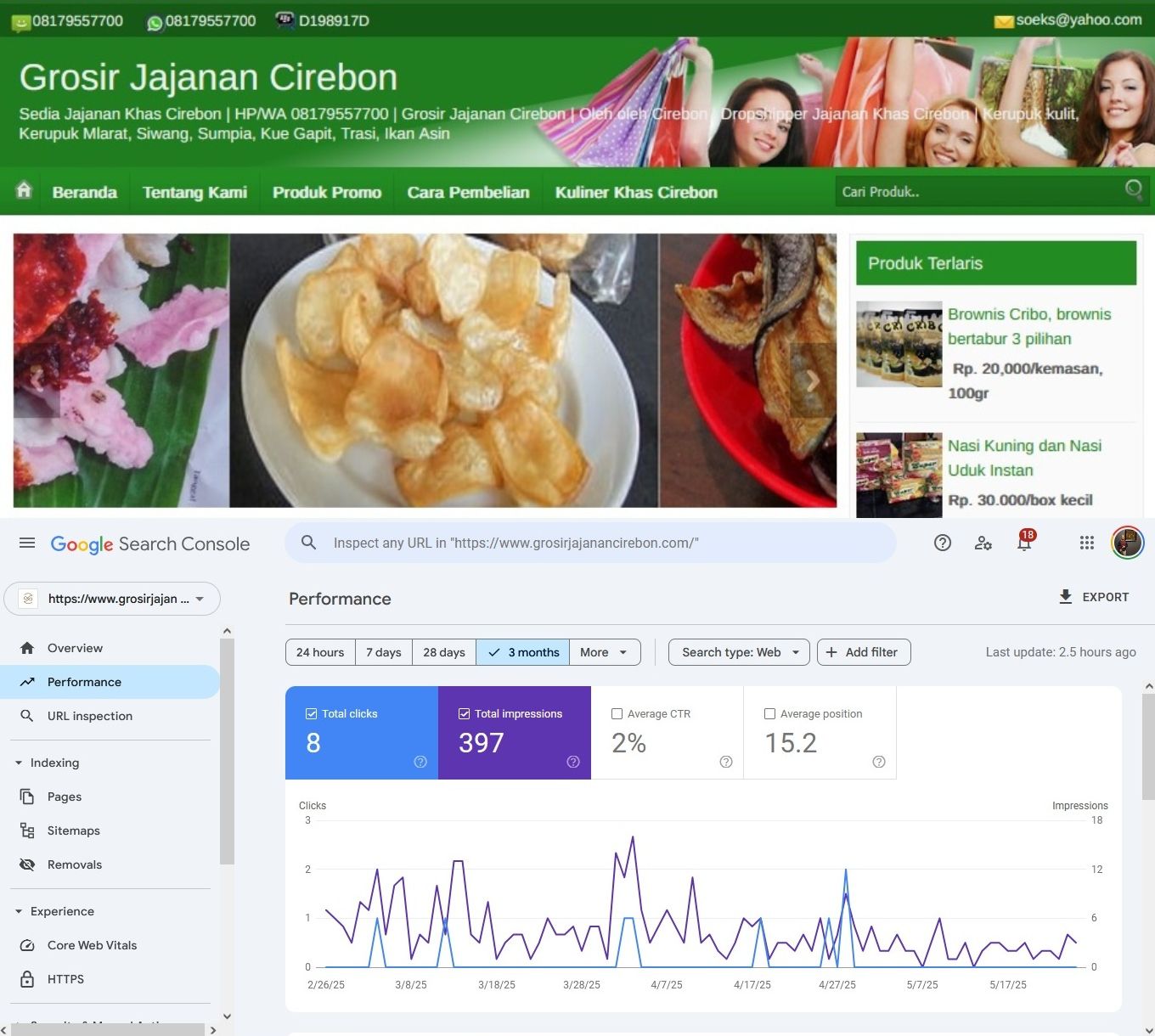
Task: Click the EXPORT button
Action: pos(1093,597)
